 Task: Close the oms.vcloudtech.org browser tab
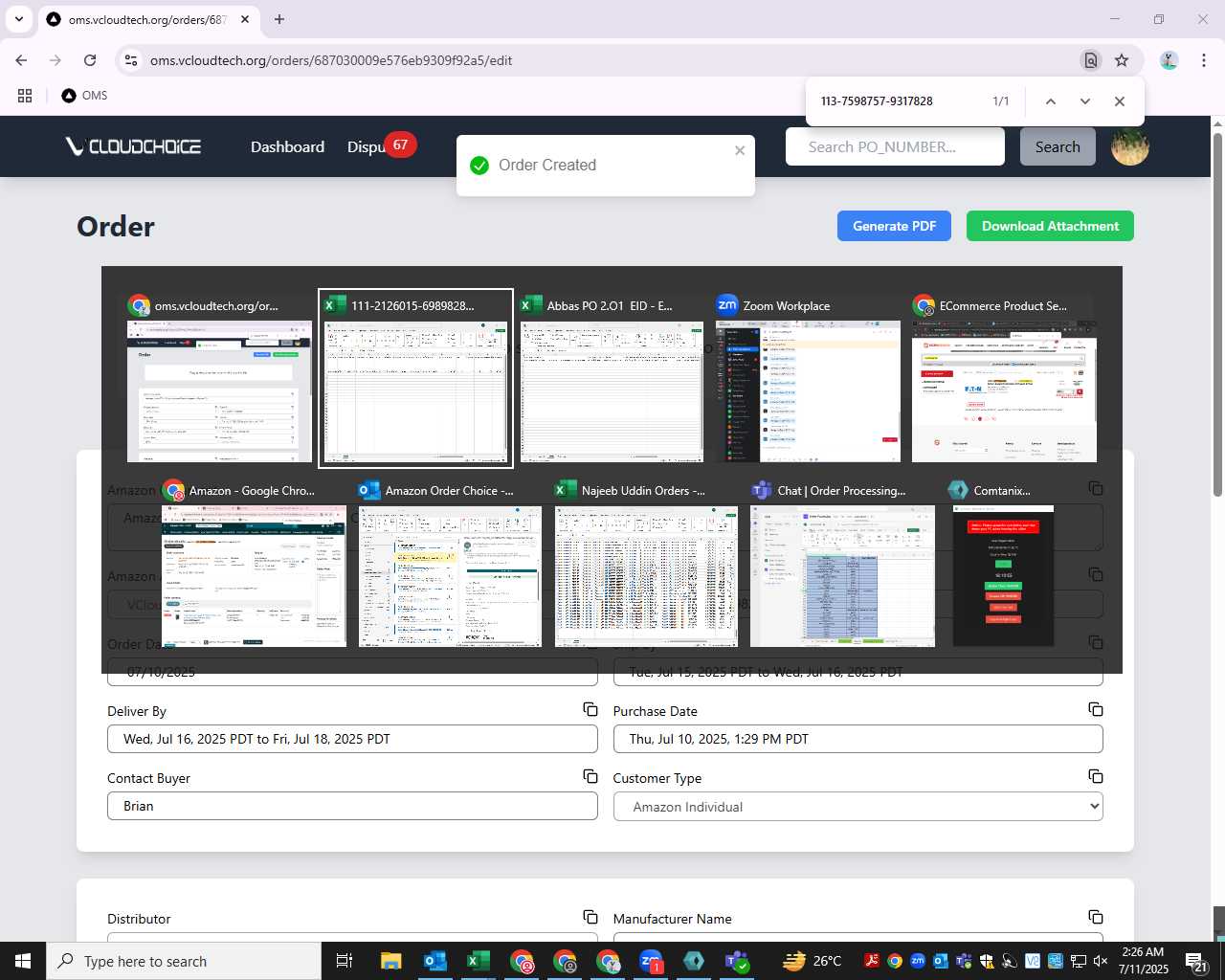(245, 19)
